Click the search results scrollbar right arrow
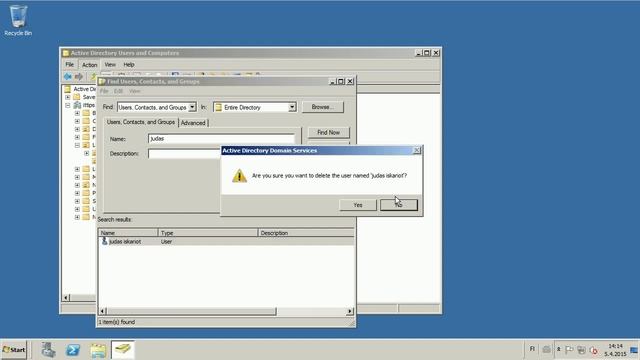Screen dimensions: 640x360 [350, 311]
